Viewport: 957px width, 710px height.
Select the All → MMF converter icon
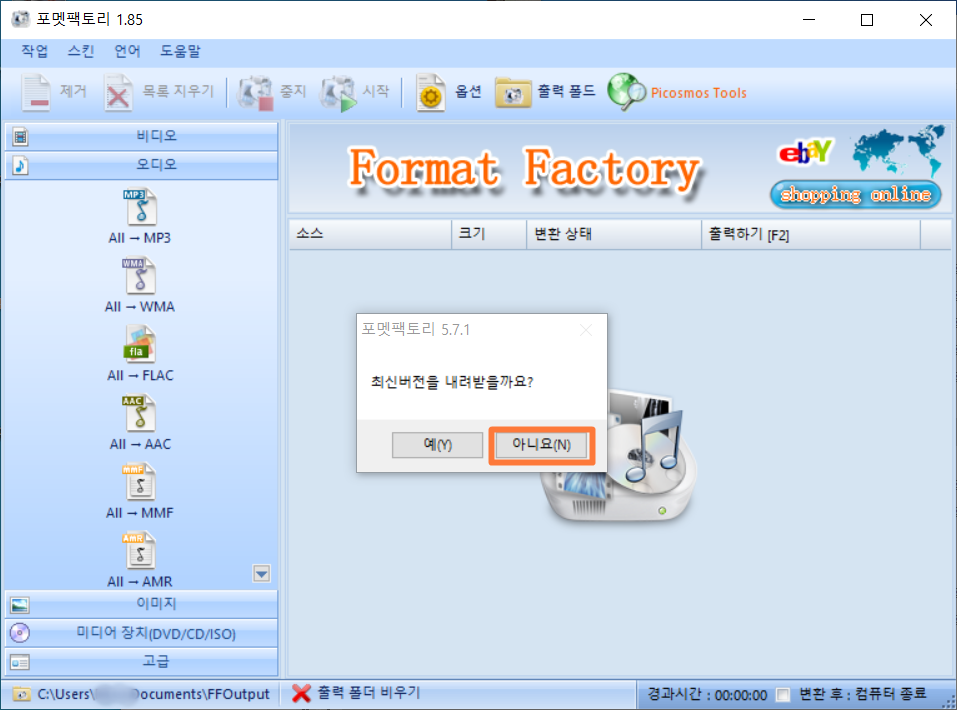139,482
